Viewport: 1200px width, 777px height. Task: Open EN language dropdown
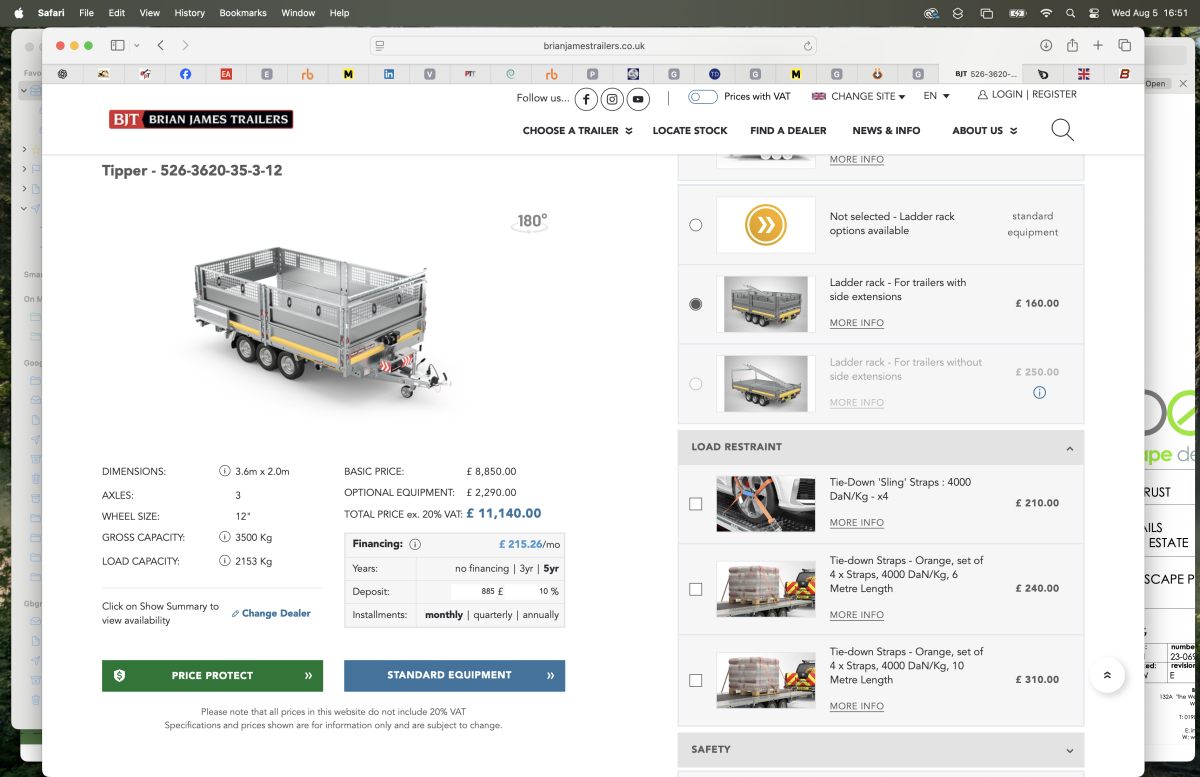936,96
